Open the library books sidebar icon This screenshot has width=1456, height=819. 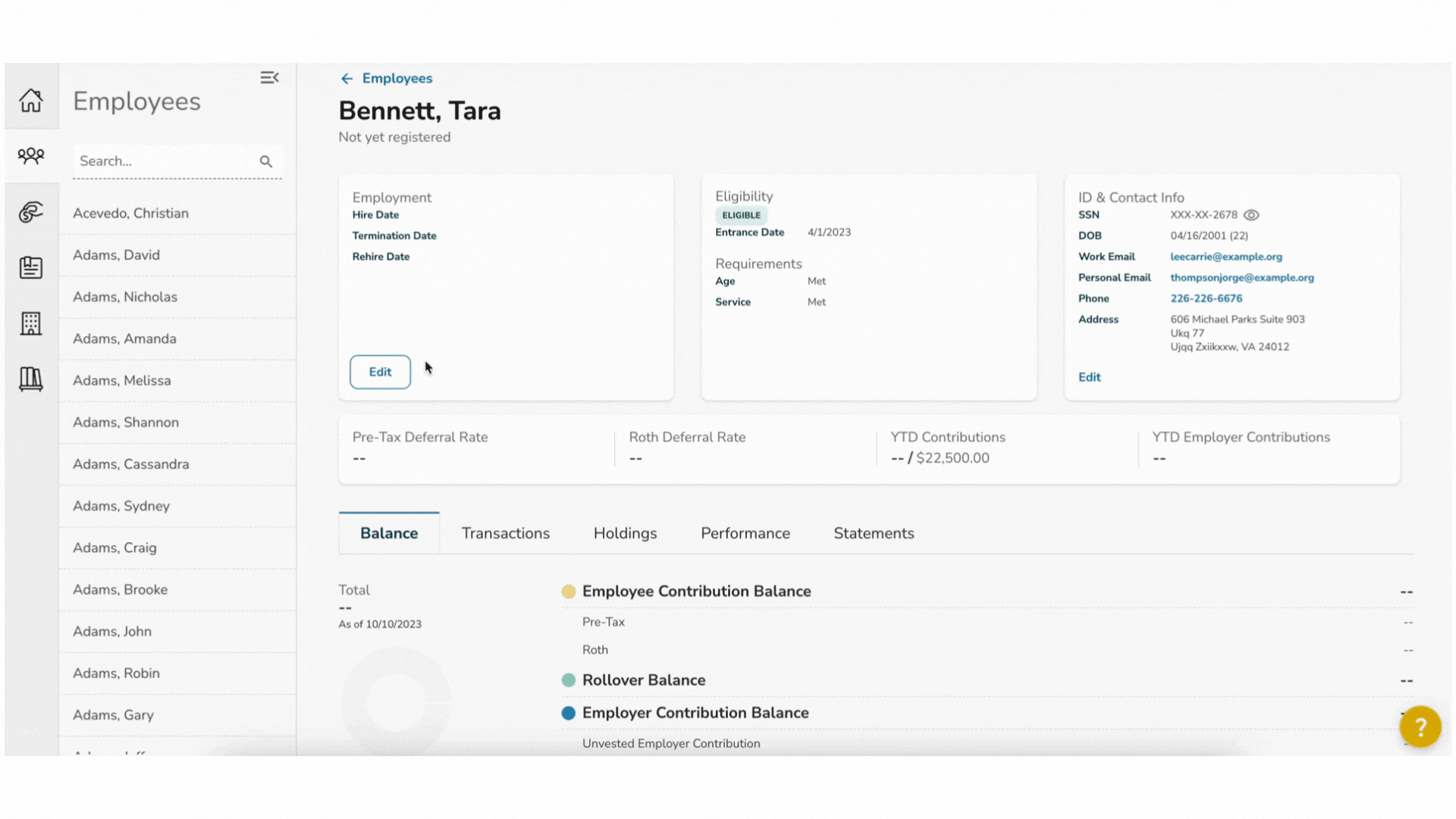point(31,378)
